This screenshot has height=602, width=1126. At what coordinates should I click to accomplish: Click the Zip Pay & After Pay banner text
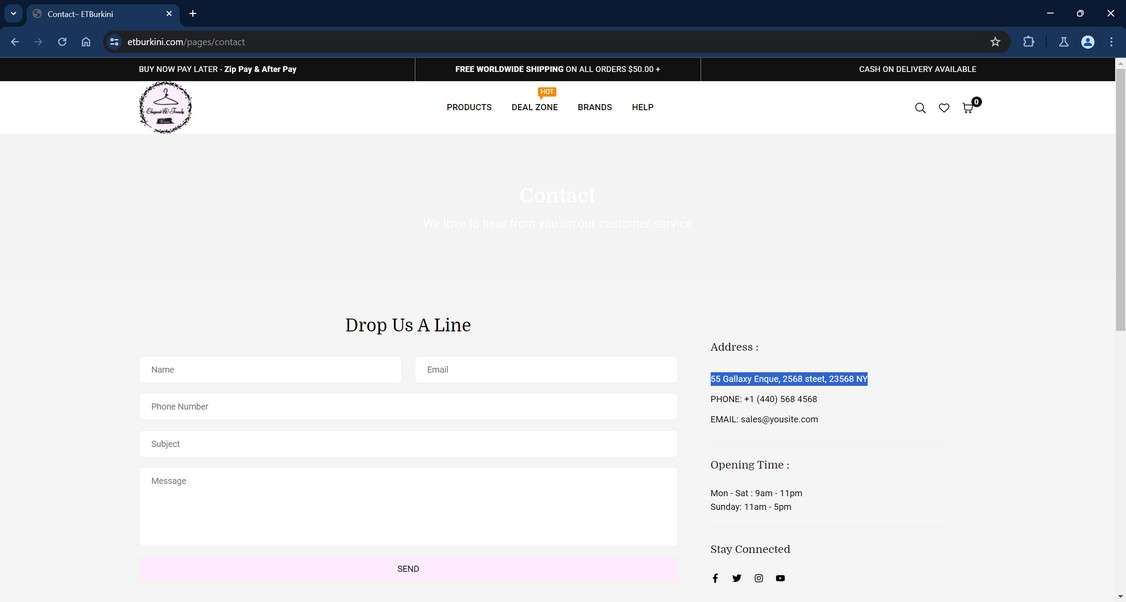[260, 69]
